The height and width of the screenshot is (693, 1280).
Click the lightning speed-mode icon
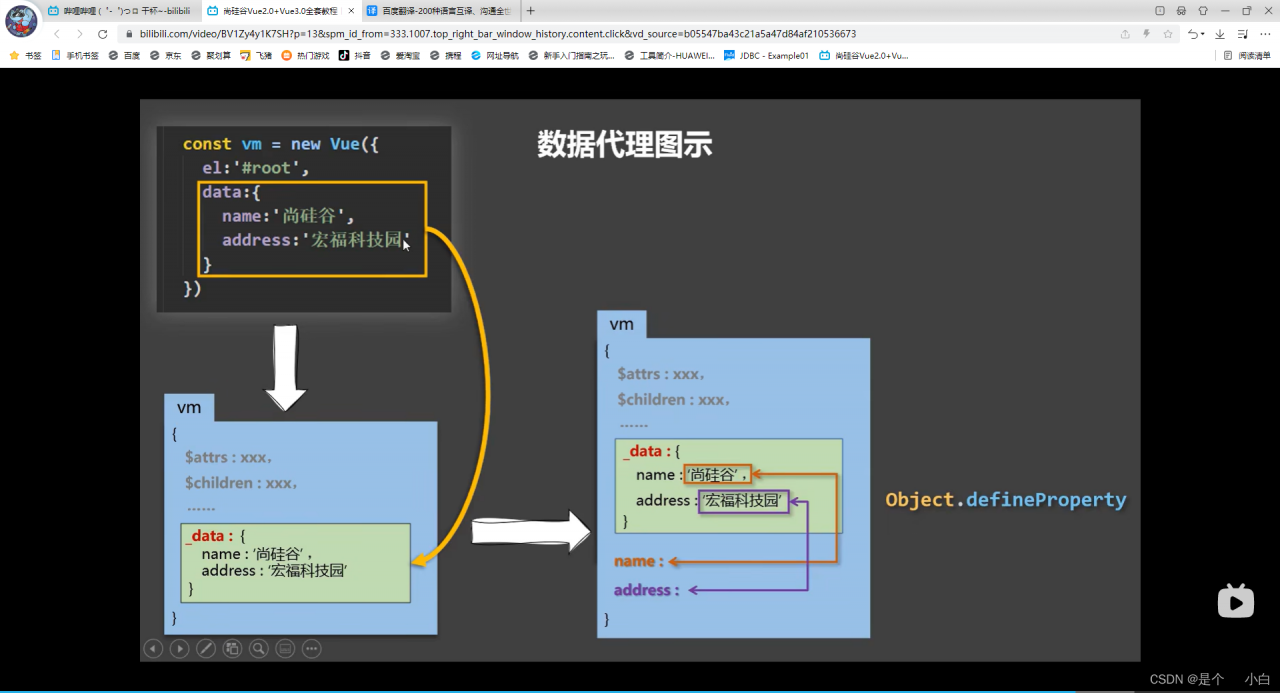[1146, 33]
